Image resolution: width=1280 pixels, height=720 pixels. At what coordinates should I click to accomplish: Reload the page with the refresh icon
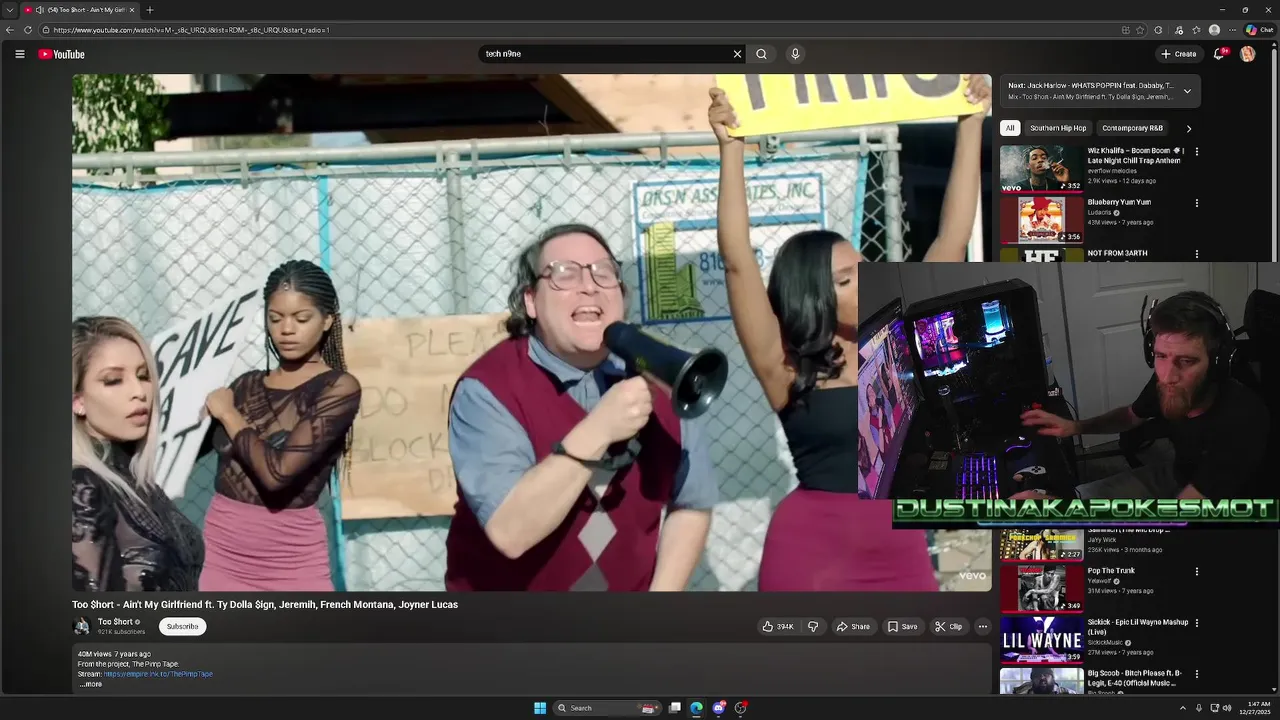pos(28,30)
